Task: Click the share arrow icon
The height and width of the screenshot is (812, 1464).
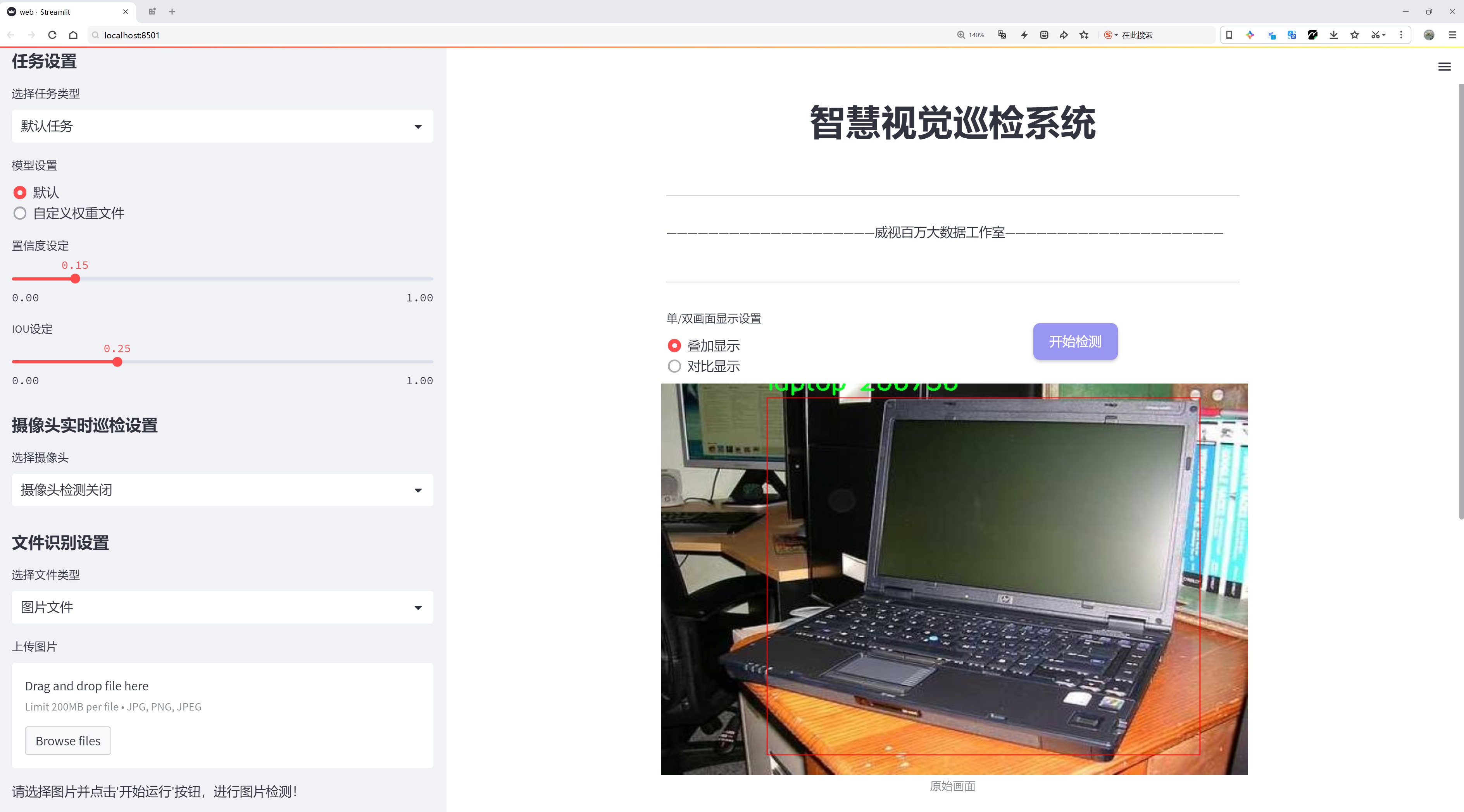Action: point(1064,35)
